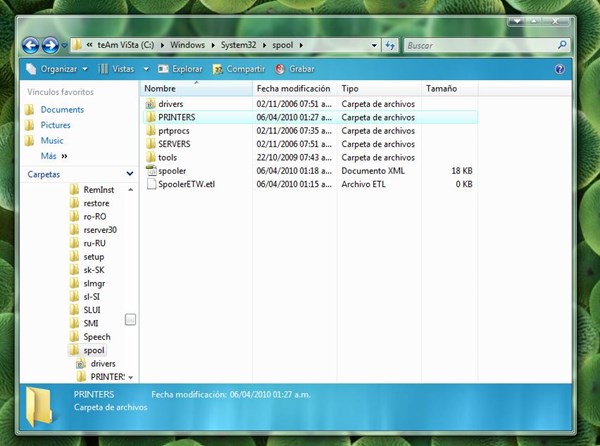Select the Speech folder in tree
This screenshot has width=600, height=446.
click(x=97, y=337)
